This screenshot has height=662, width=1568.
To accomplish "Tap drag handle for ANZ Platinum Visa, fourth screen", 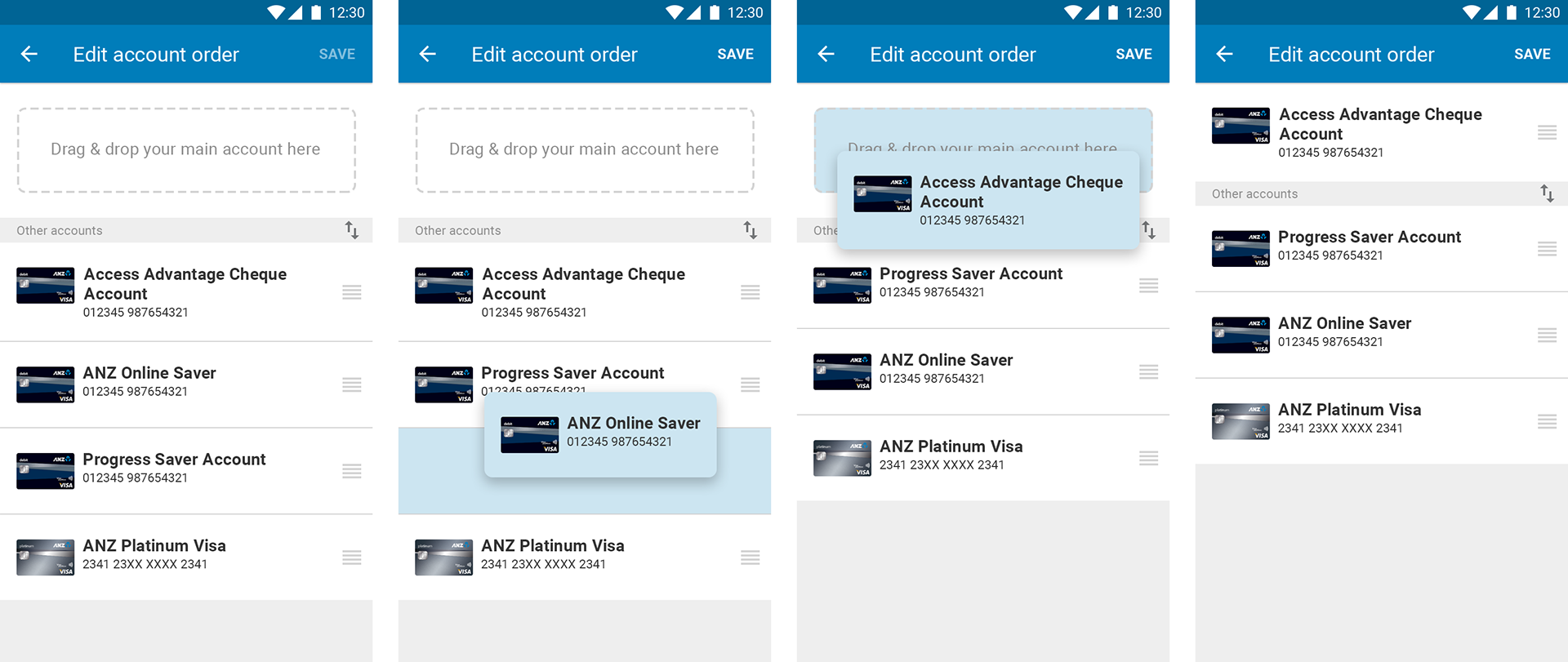I will pos(1548,422).
